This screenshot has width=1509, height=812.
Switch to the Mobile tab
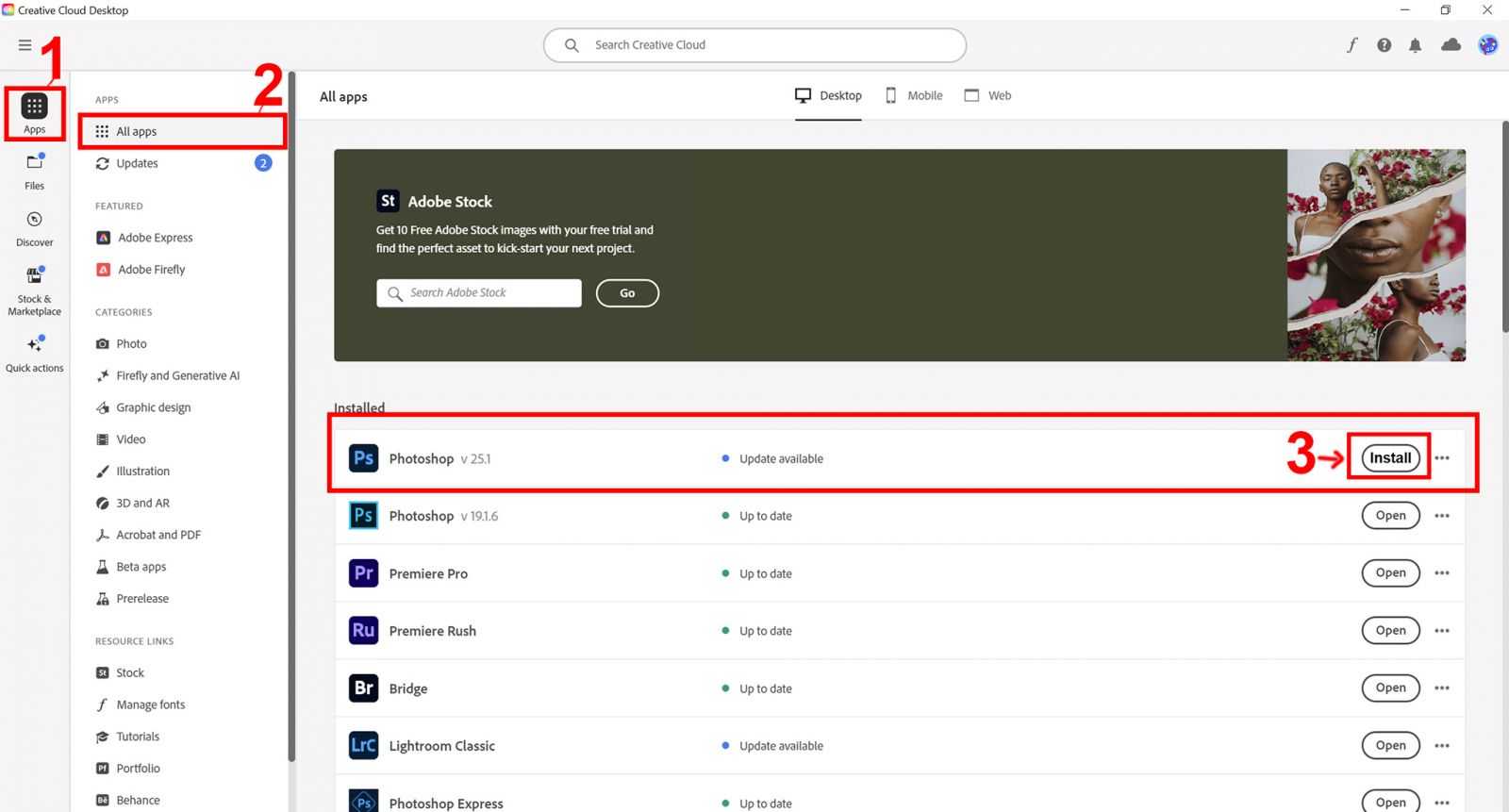914,96
